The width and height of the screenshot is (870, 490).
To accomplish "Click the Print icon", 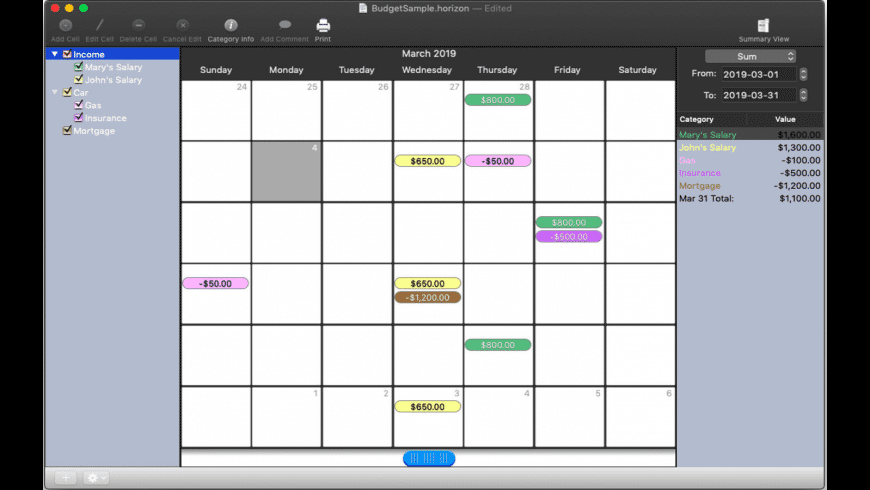I will click(323, 26).
